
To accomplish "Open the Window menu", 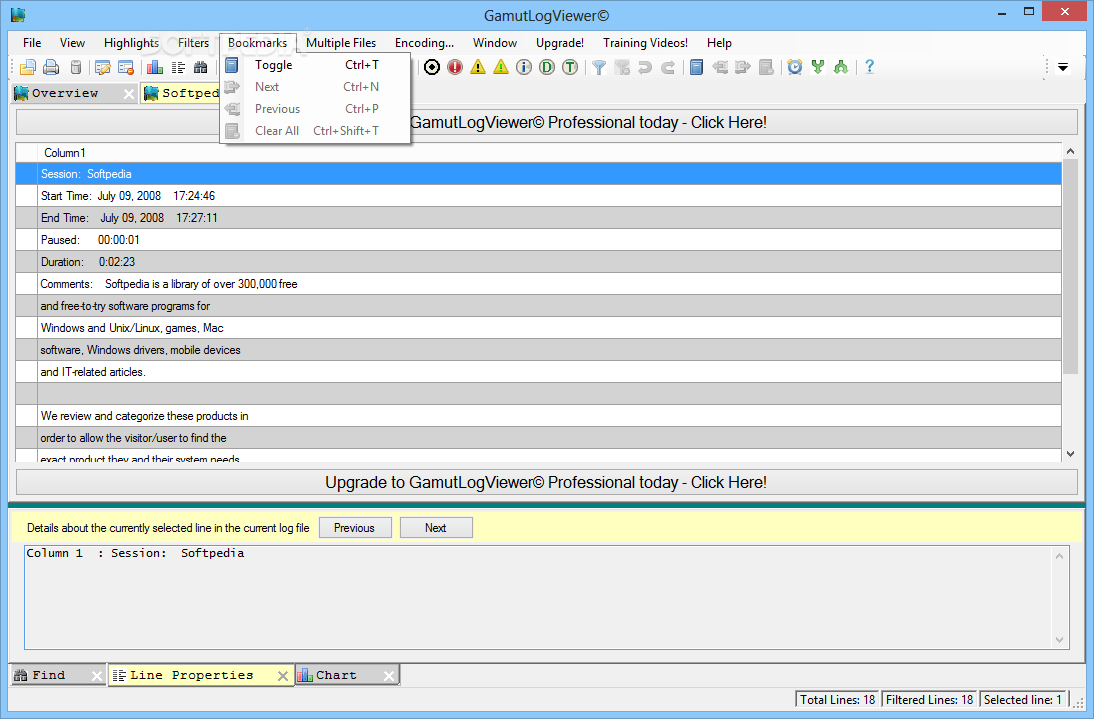I will pyautogui.click(x=495, y=43).
